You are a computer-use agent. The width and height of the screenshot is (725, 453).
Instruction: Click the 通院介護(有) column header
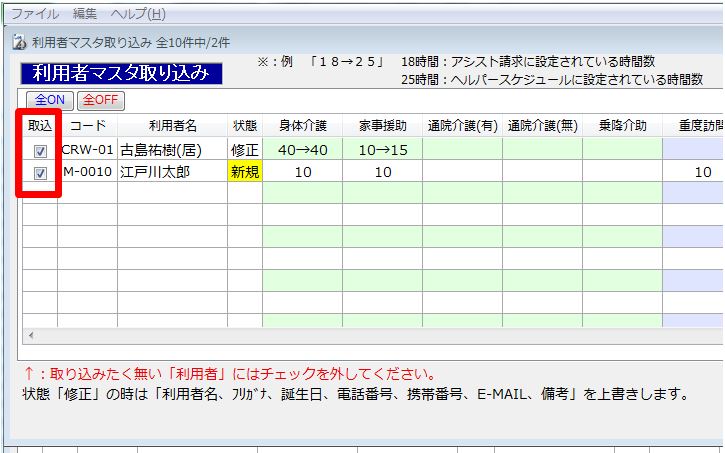[462, 126]
